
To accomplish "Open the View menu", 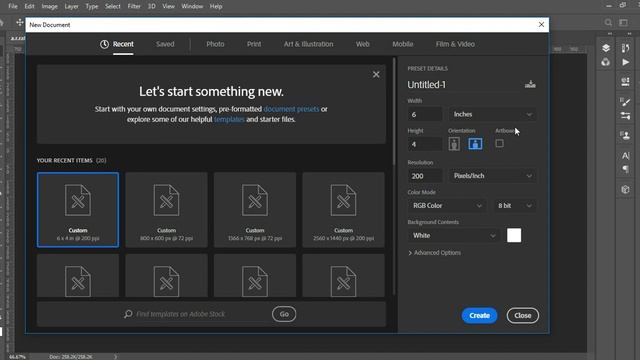I will [169, 6].
